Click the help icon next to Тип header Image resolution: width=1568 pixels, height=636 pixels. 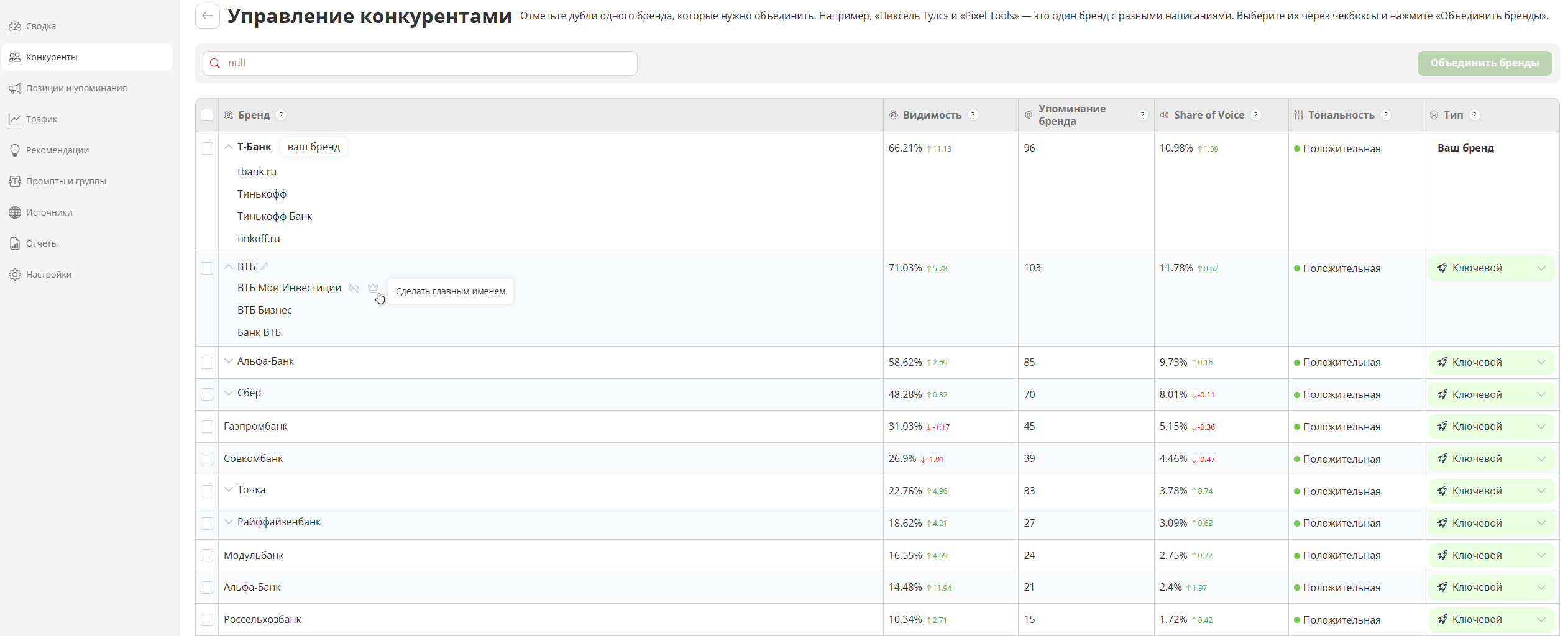(1474, 115)
